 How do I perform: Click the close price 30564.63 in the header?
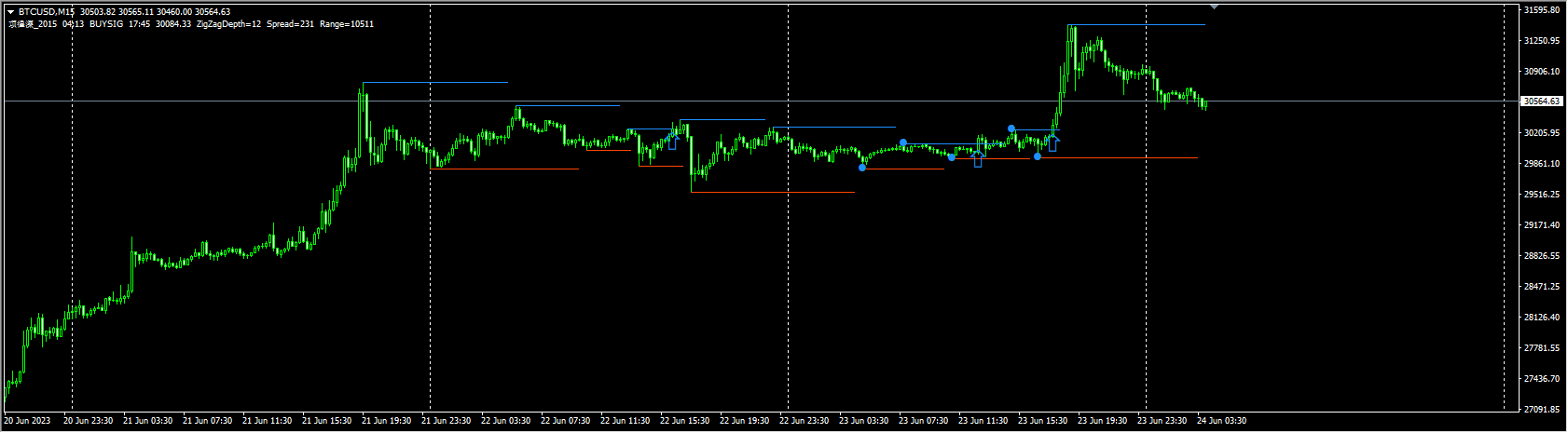pos(213,12)
